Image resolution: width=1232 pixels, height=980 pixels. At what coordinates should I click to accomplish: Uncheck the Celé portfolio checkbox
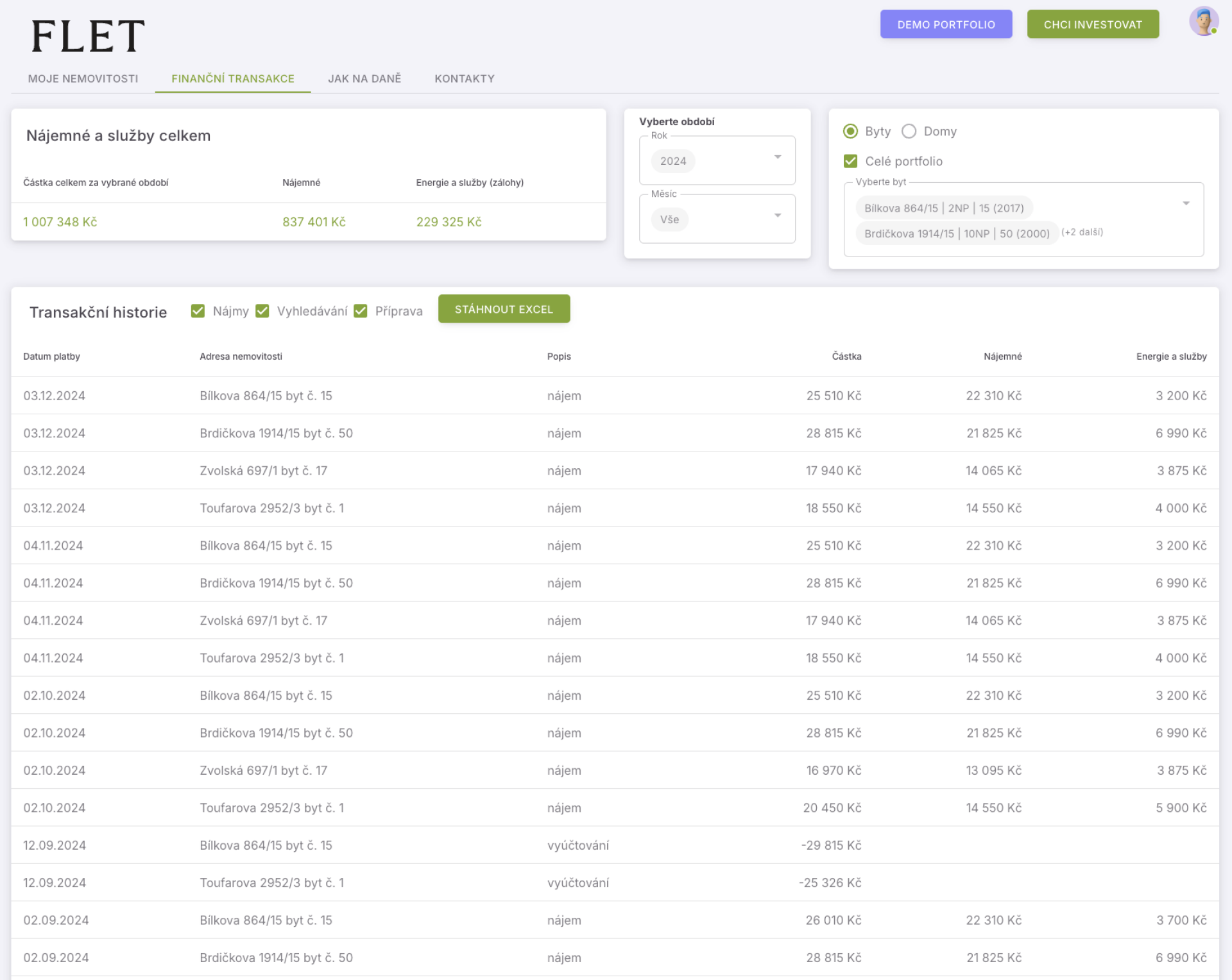pyautogui.click(x=850, y=161)
